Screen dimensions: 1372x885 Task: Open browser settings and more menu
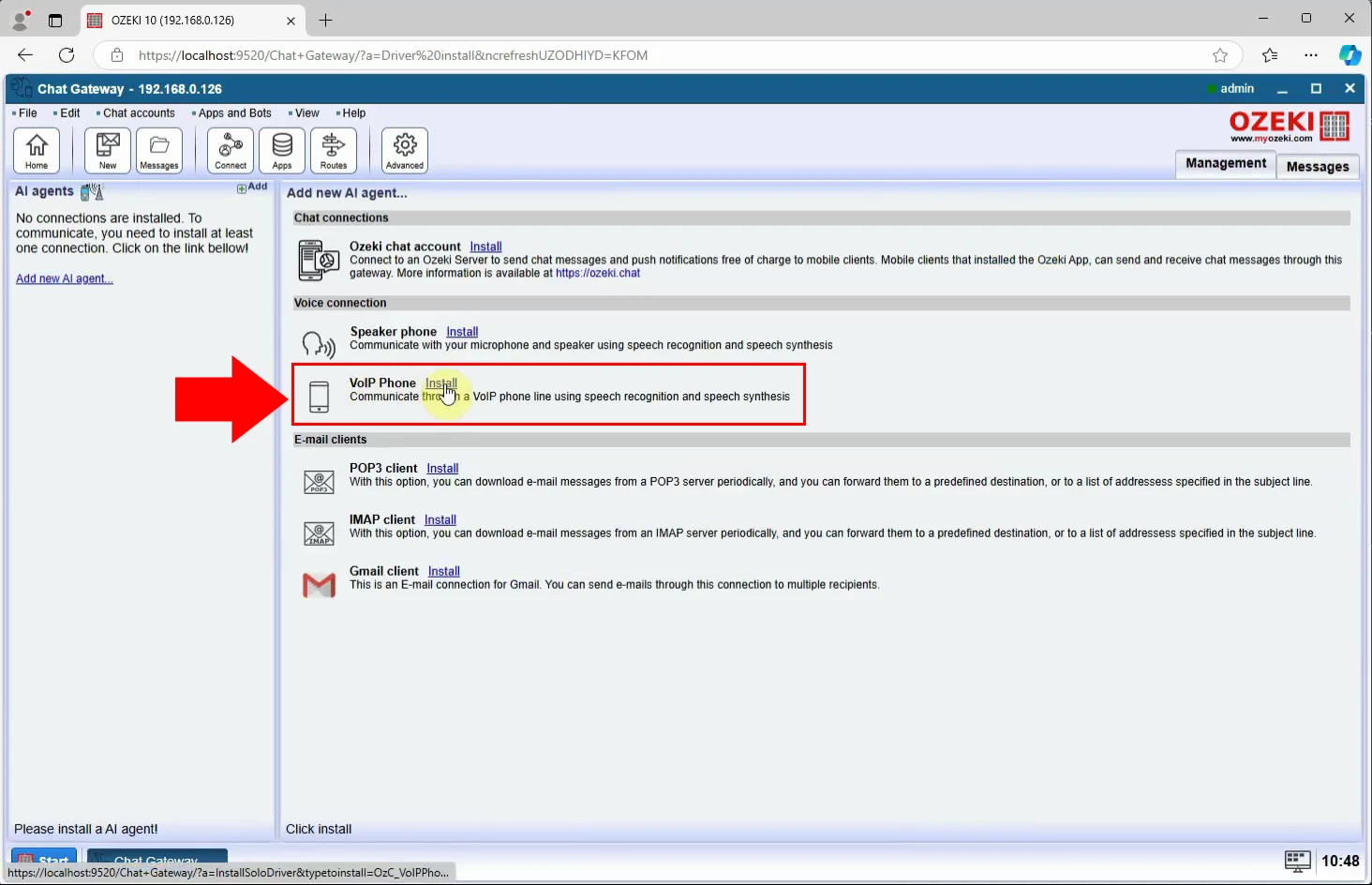pos(1311,55)
